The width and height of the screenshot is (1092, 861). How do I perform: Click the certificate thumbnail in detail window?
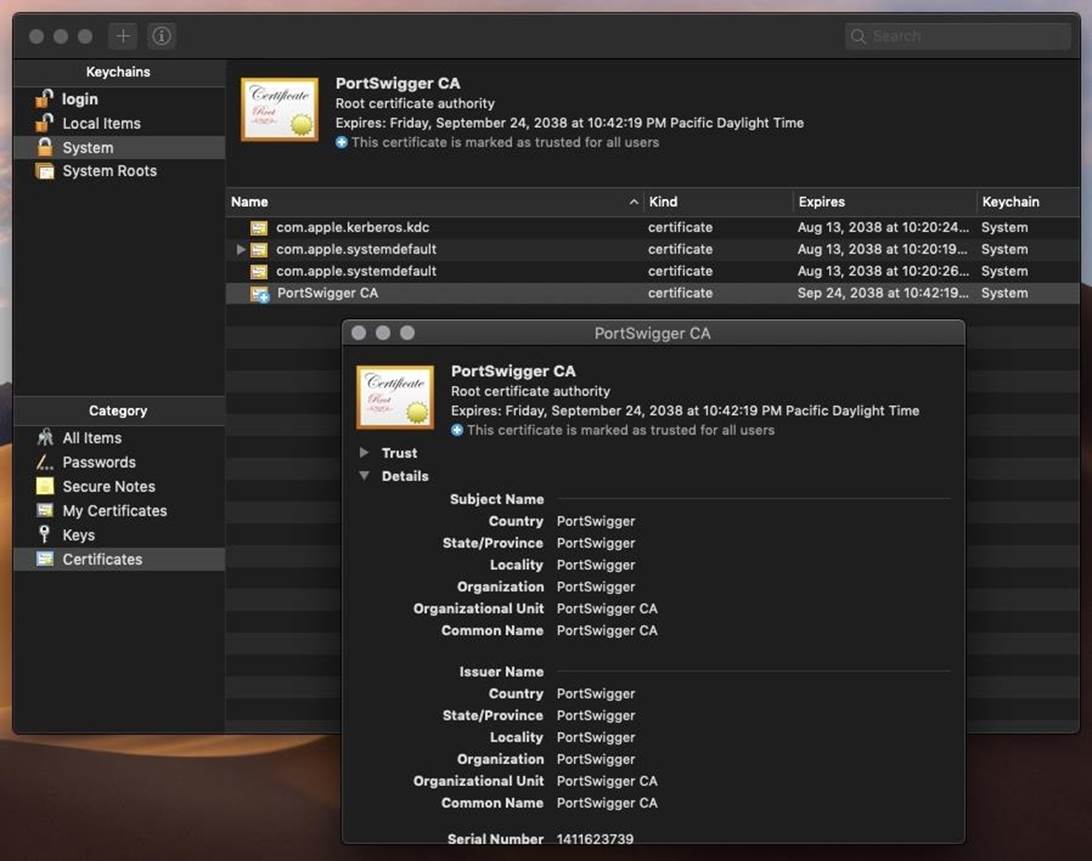click(395, 397)
